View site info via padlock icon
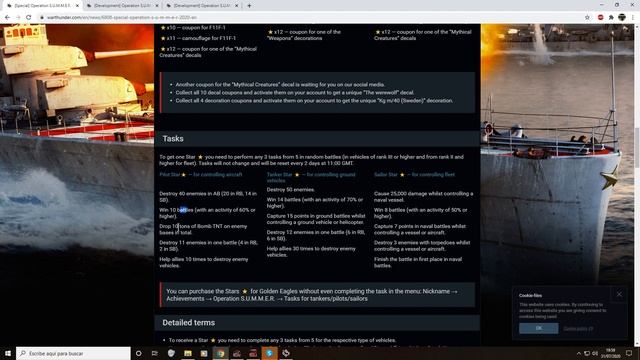The height and width of the screenshot is (360, 640). click(x=42, y=18)
